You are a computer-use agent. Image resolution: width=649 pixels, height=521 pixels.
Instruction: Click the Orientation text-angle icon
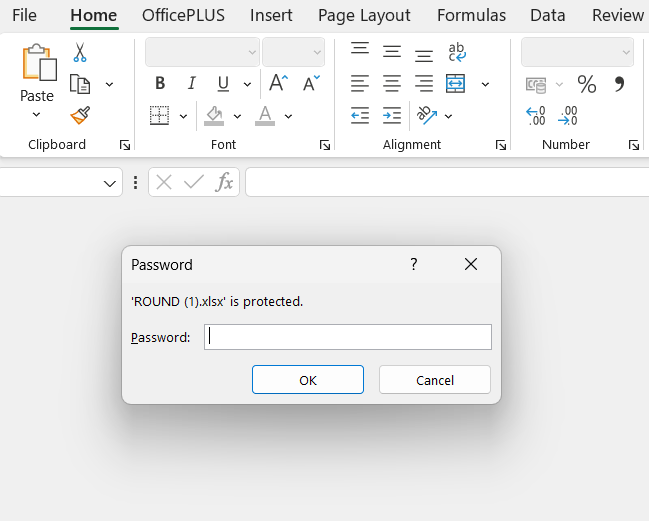pyautogui.click(x=427, y=115)
